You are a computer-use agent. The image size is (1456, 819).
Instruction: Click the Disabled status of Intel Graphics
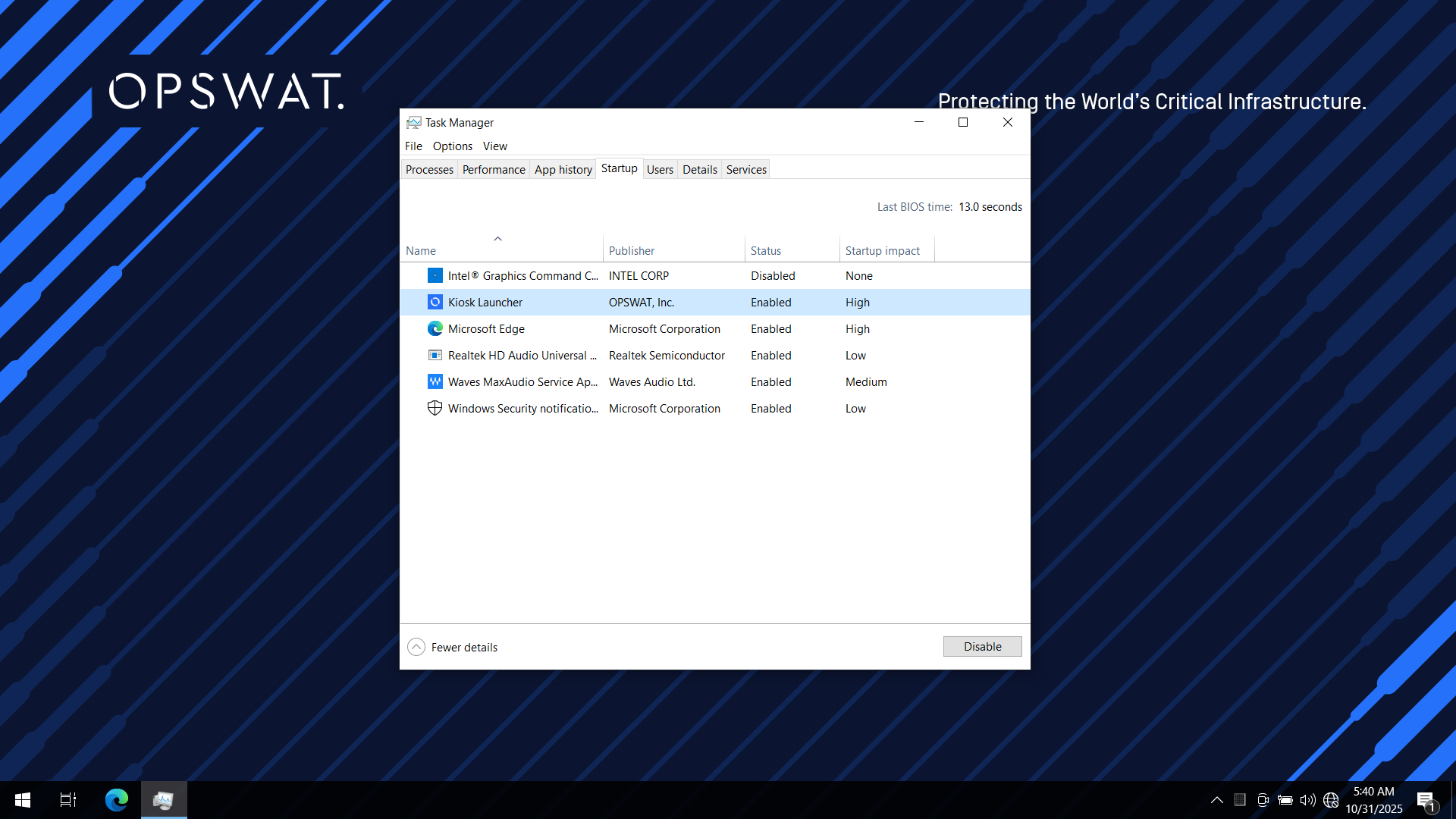click(773, 275)
